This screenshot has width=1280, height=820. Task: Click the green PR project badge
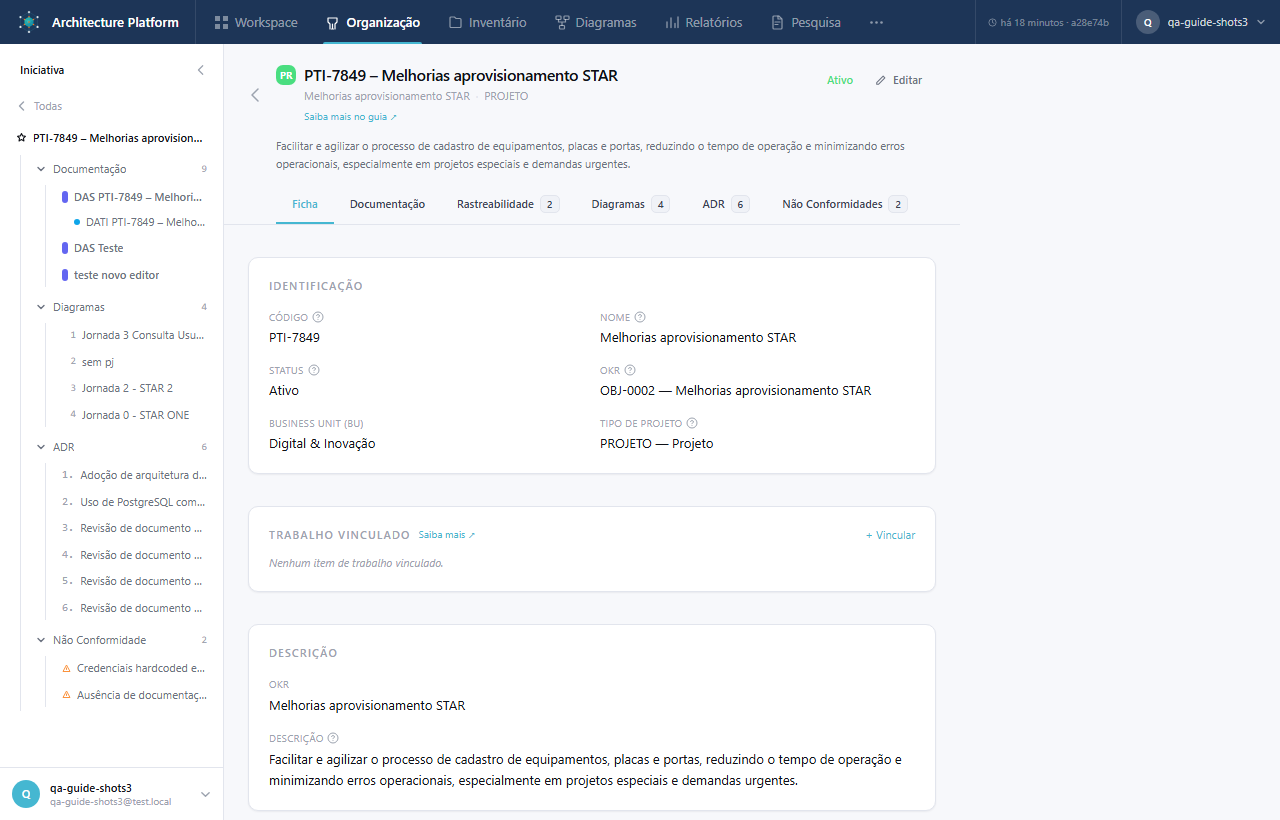[286, 75]
